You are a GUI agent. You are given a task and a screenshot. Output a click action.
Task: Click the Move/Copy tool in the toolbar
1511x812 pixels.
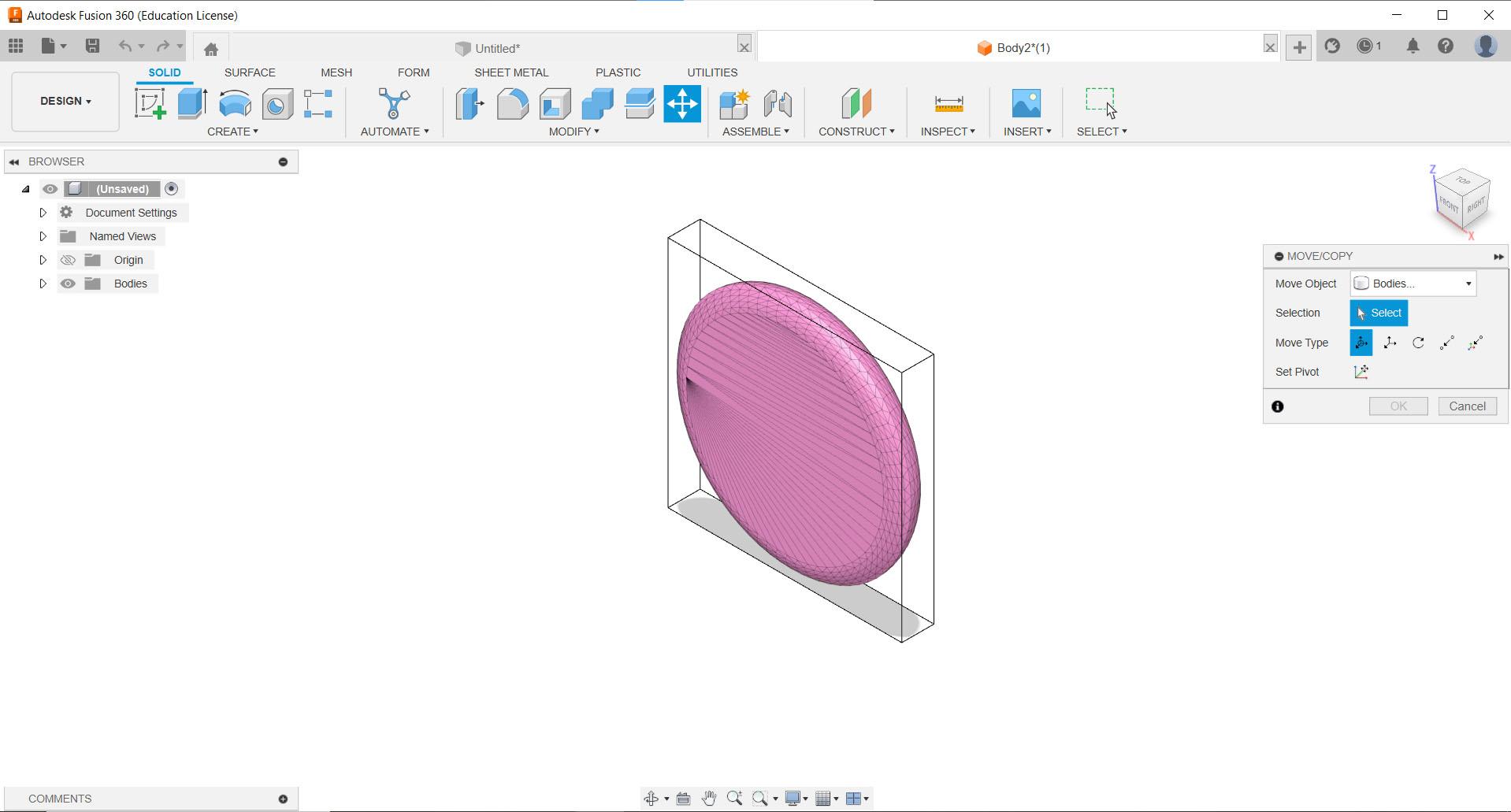click(x=682, y=103)
